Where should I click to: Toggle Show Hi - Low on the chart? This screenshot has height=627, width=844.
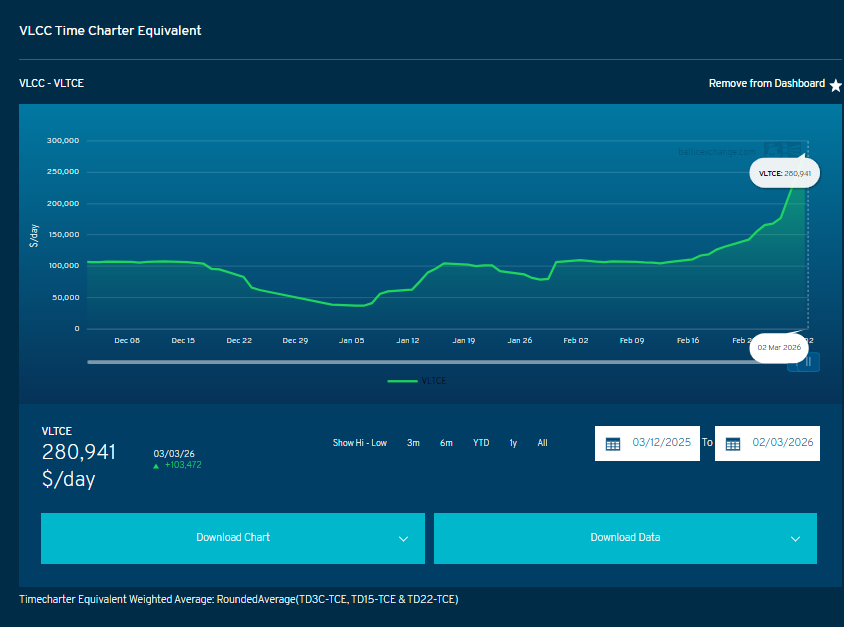tap(359, 443)
